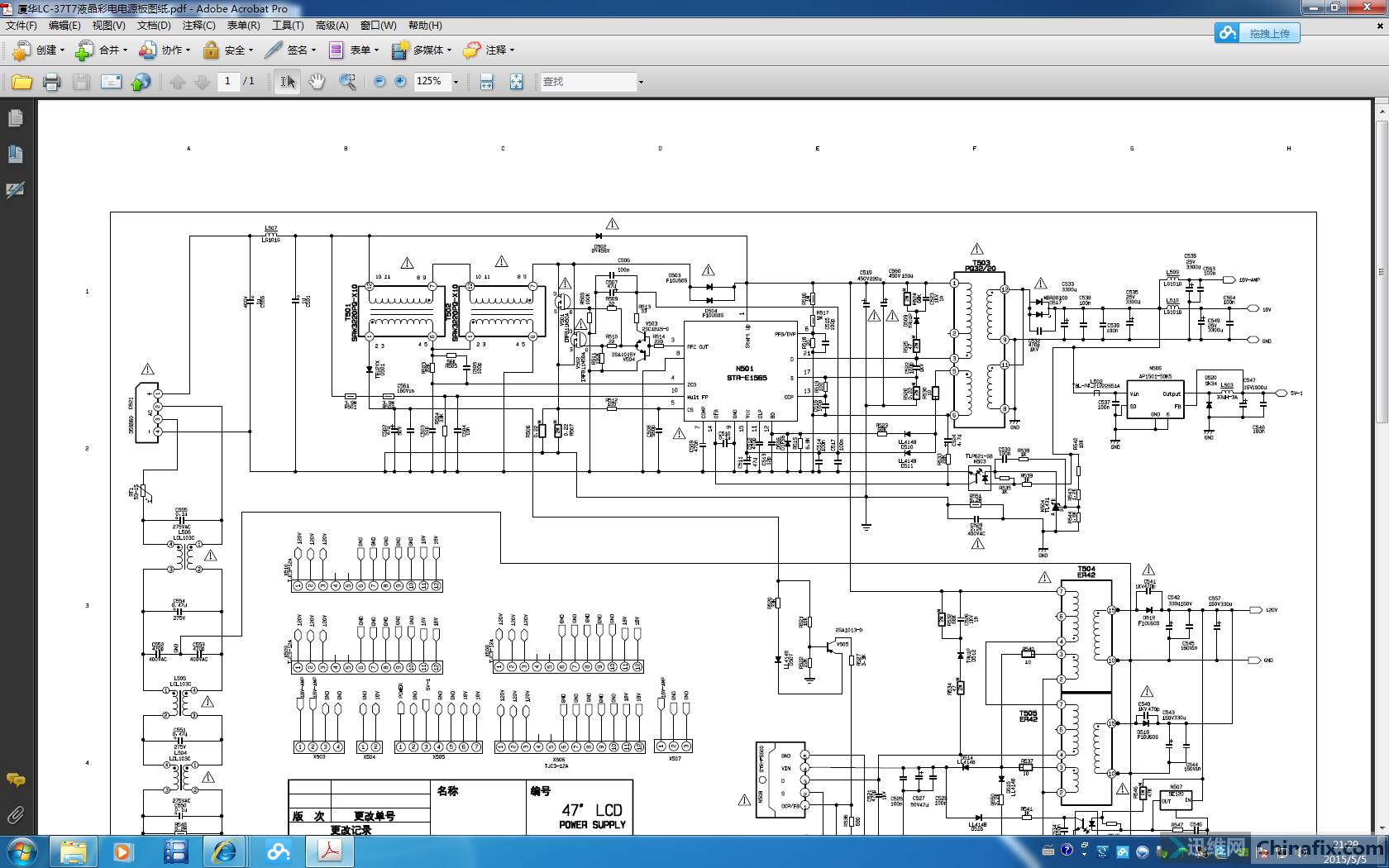Open the Edit (编辑) menu
This screenshot has width=1389, height=868.
pyautogui.click(x=64, y=26)
